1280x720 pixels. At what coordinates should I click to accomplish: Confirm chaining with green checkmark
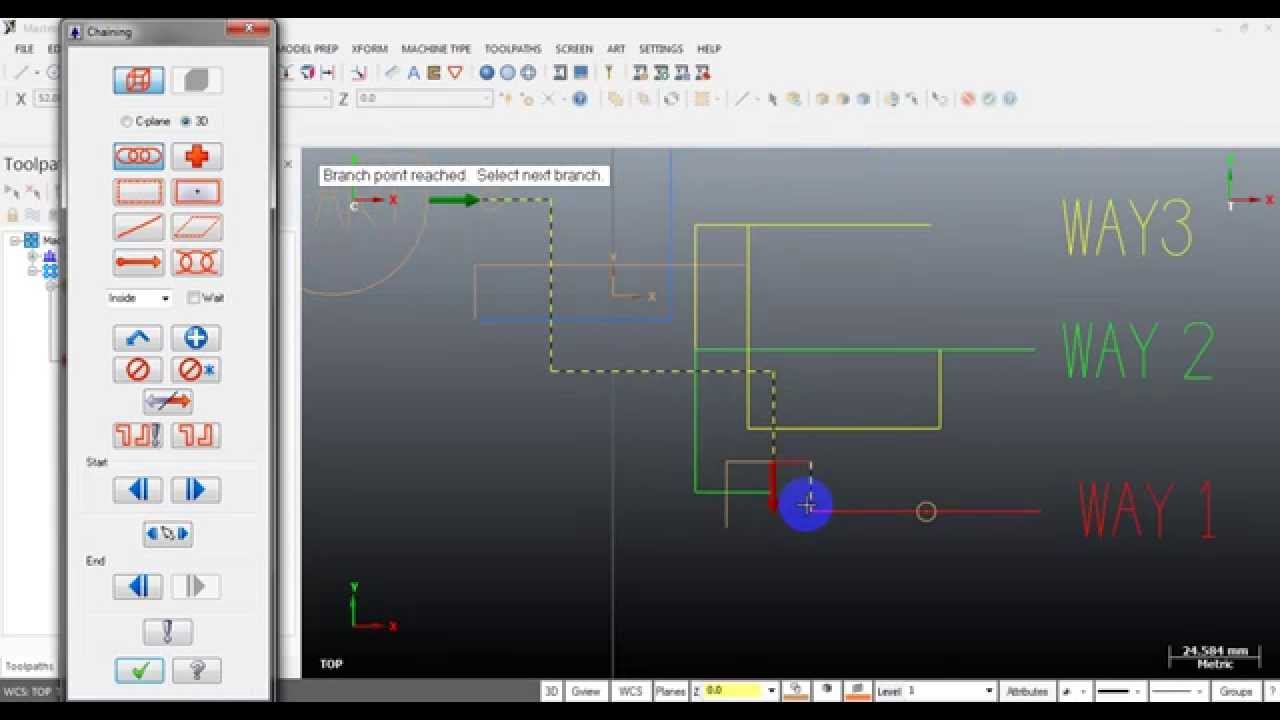coord(140,670)
